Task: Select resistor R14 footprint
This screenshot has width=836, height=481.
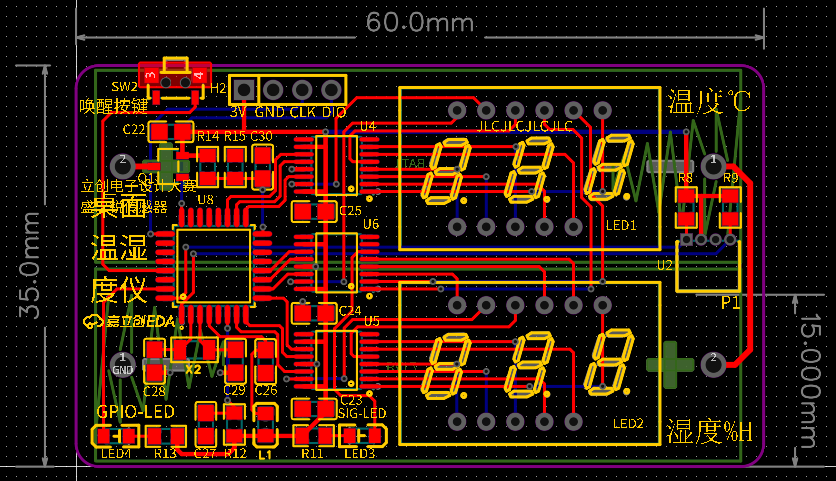Action: click(x=207, y=166)
